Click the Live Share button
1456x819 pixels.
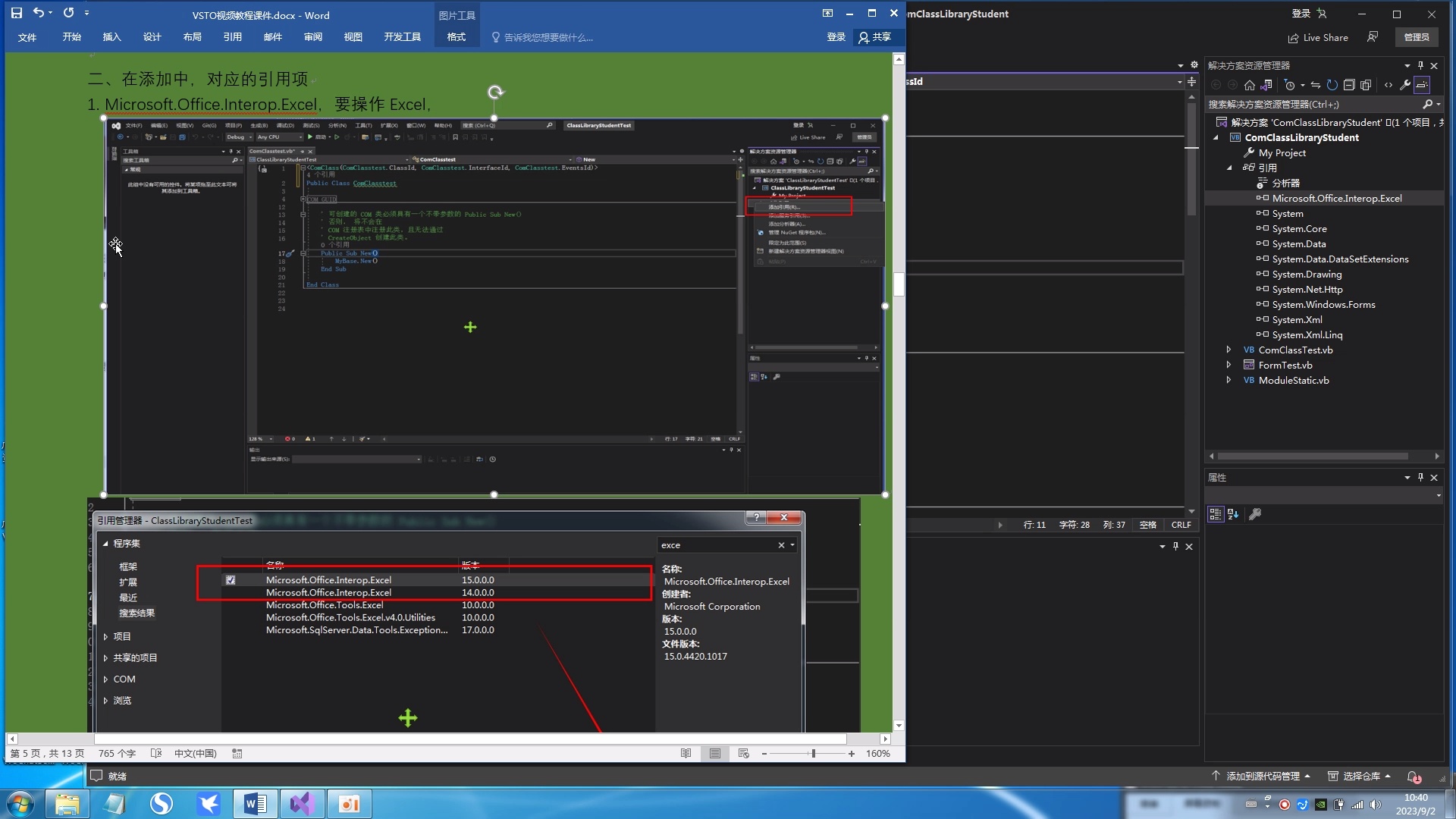1318,37
